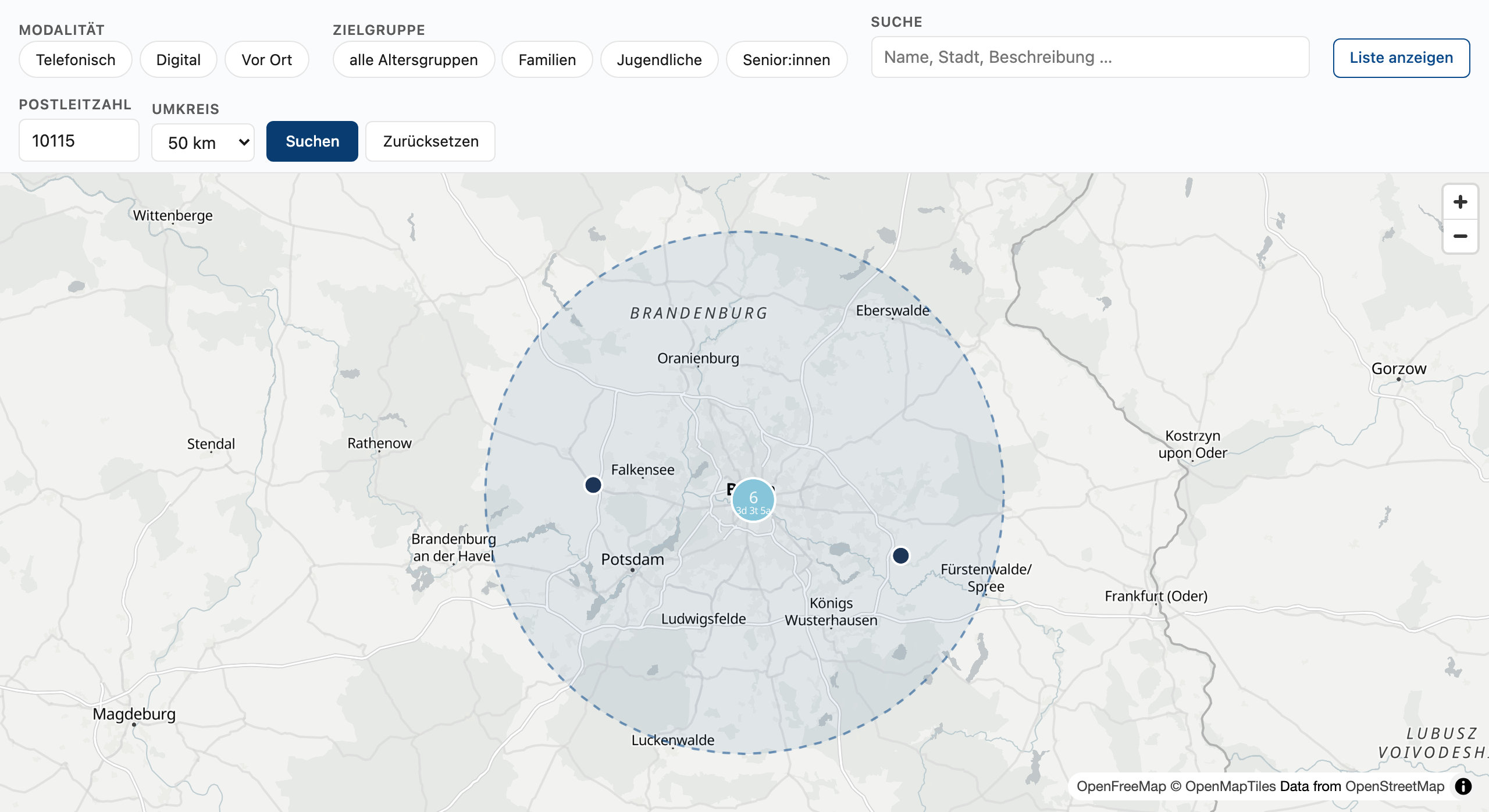Image resolution: width=1489 pixels, height=812 pixels.
Task: Focus the Postleitzahl input field
Action: click(79, 140)
